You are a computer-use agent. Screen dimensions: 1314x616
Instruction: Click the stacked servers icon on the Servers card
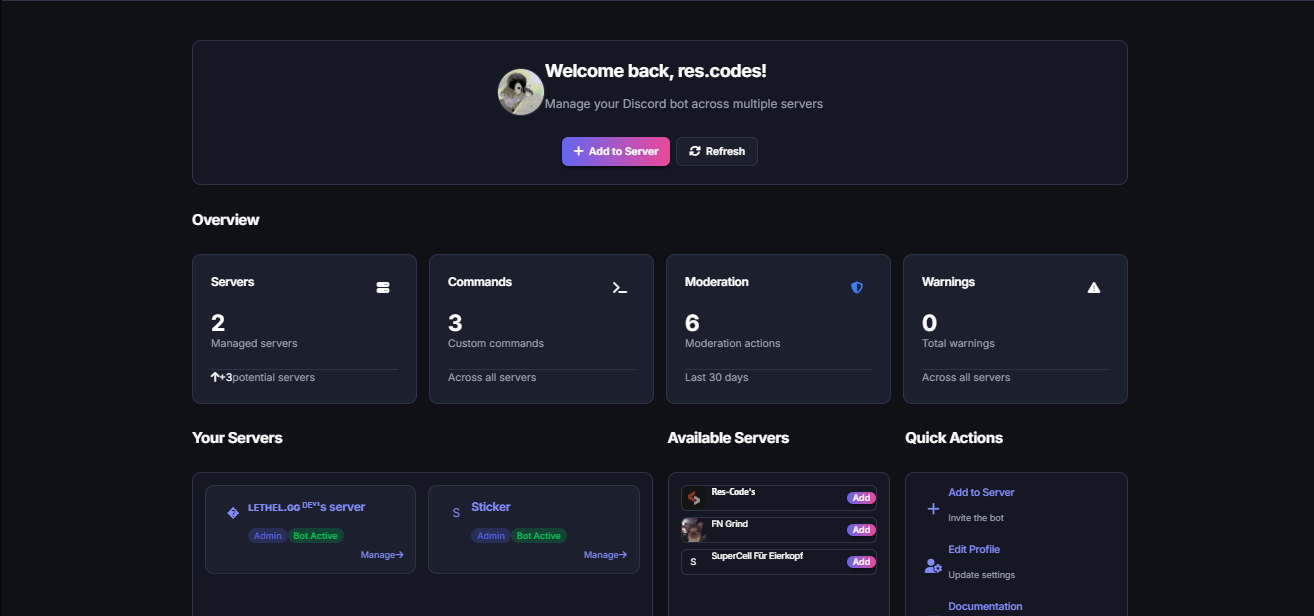[383, 287]
